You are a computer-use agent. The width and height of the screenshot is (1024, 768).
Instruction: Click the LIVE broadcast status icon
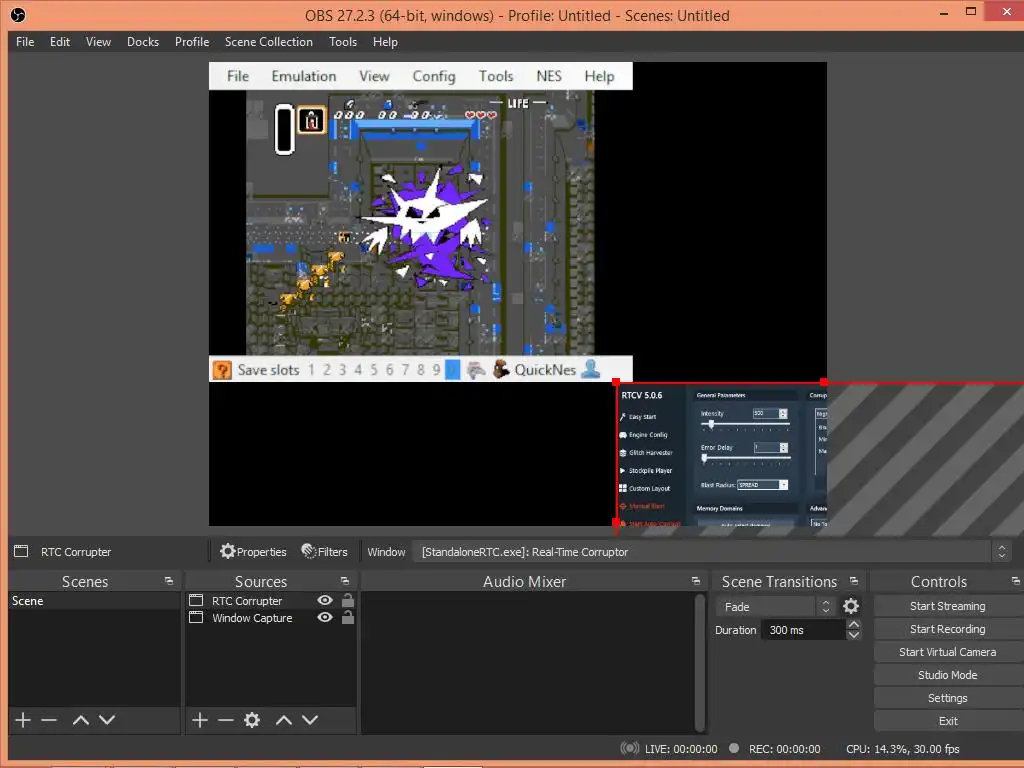[630, 748]
